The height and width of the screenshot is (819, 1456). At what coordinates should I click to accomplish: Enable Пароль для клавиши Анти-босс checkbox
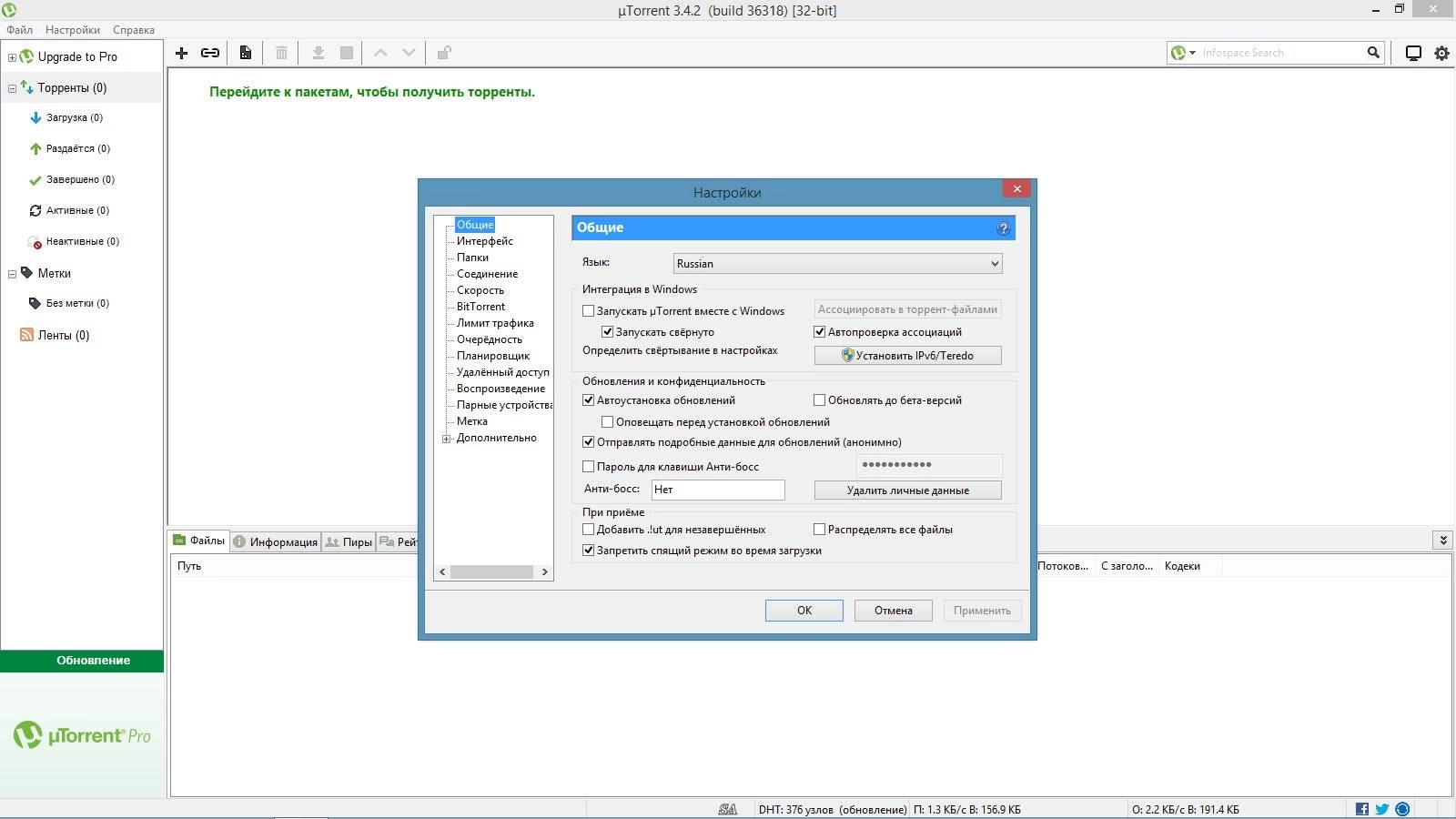click(588, 467)
